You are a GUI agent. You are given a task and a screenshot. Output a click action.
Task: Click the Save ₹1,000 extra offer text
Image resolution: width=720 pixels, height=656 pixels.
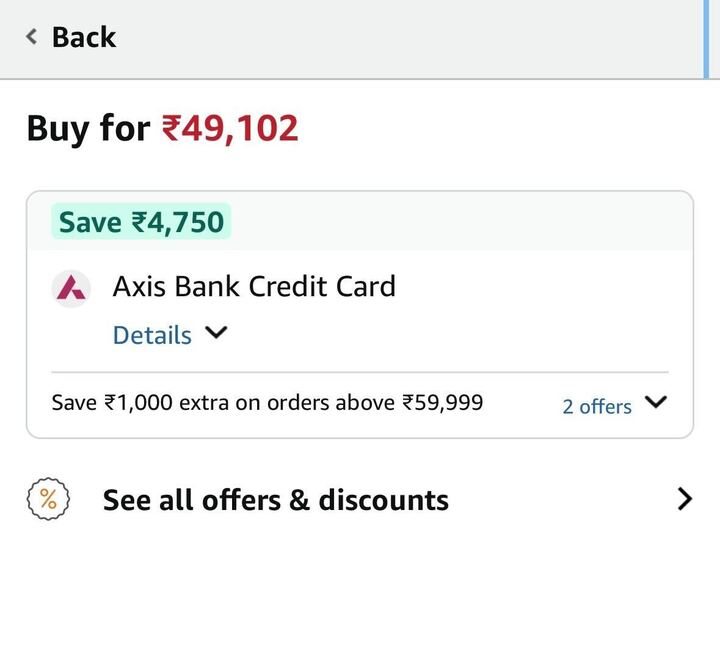(x=267, y=403)
